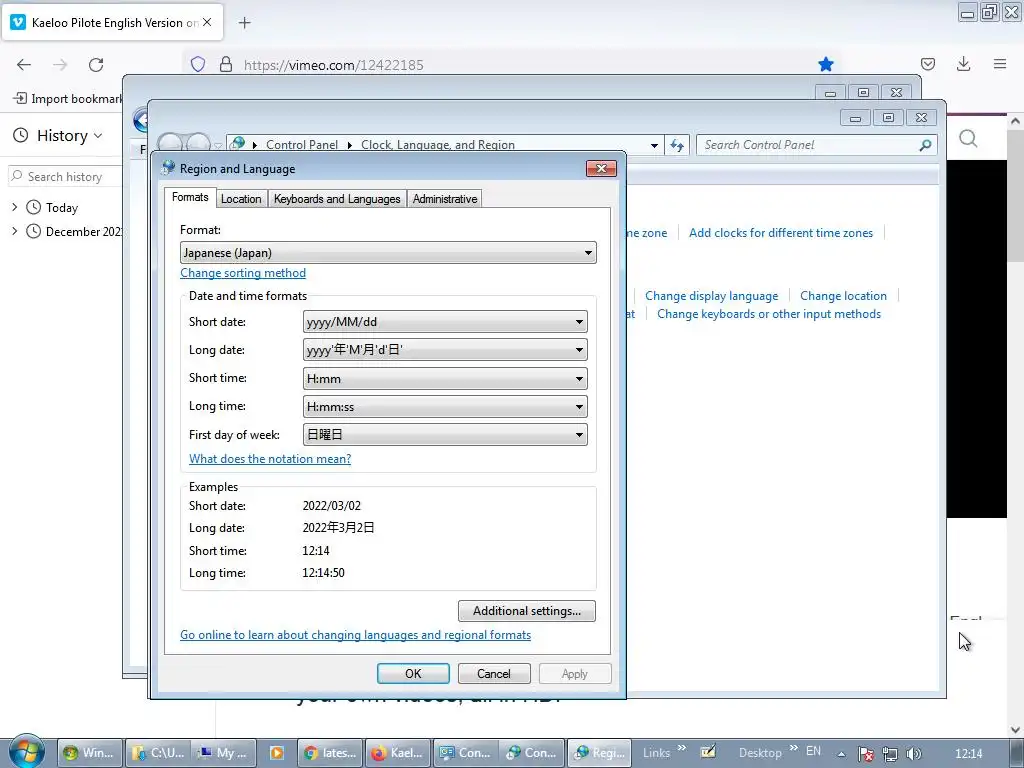Image resolution: width=1024 pixels, height=768 pixels.
Task: Click Change sorting method link
Action: (x=243, y=273)
